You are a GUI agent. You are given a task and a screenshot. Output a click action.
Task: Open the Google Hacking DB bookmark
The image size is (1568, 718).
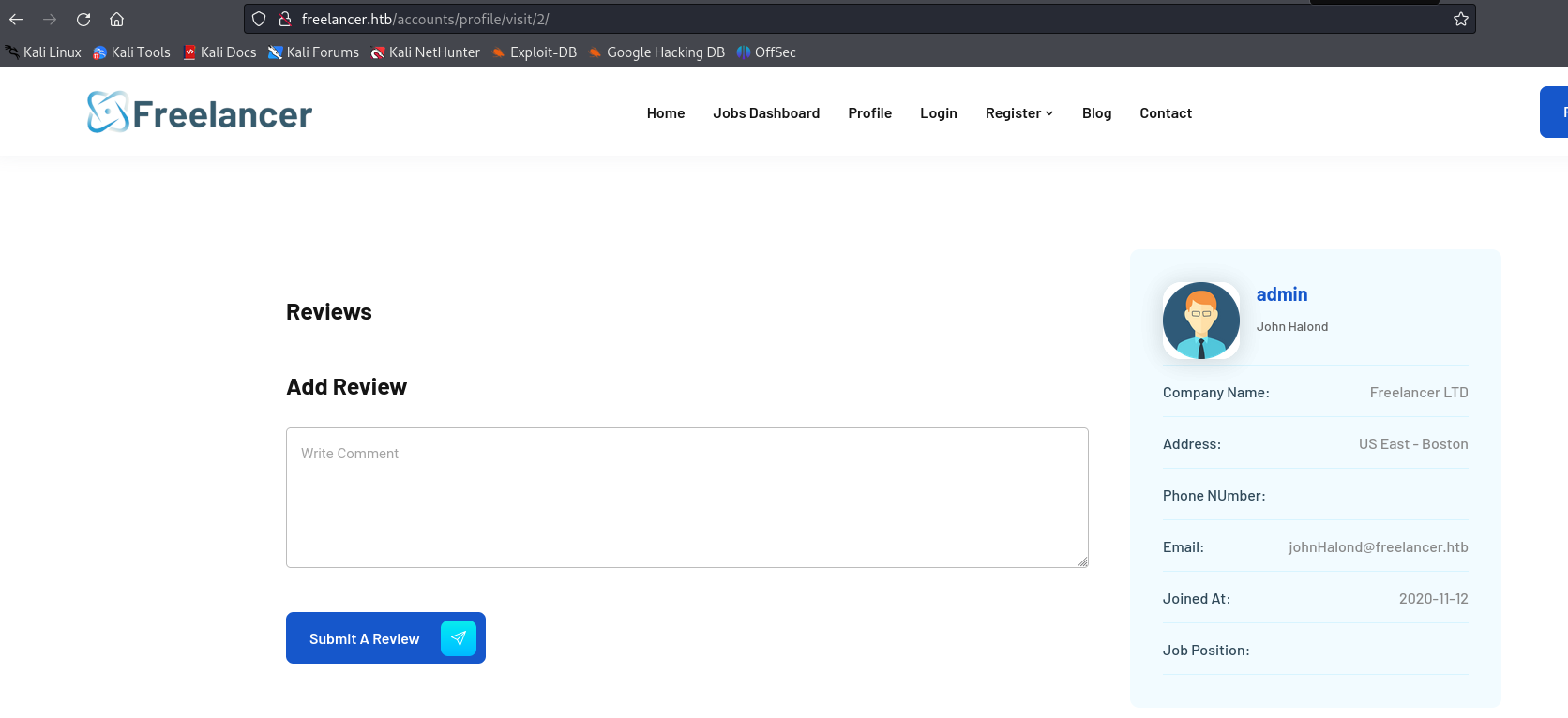click(656, 52)
